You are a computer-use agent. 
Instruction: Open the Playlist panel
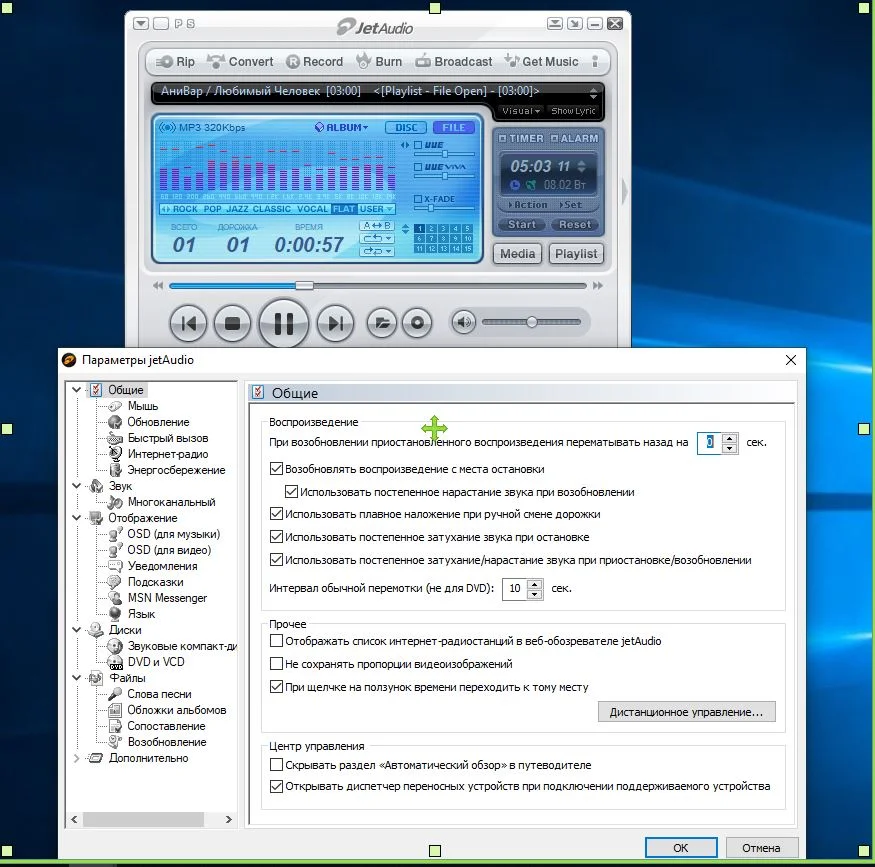(x=576, y=254)
